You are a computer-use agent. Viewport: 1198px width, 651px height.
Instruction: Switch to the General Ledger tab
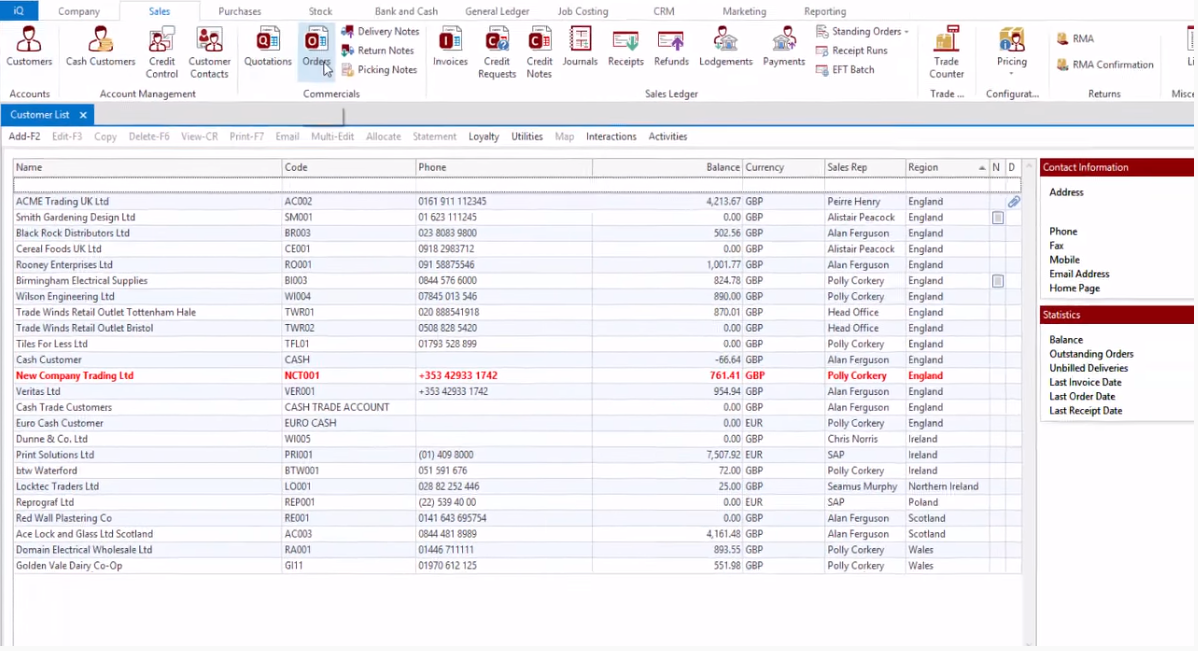(497, 11)
